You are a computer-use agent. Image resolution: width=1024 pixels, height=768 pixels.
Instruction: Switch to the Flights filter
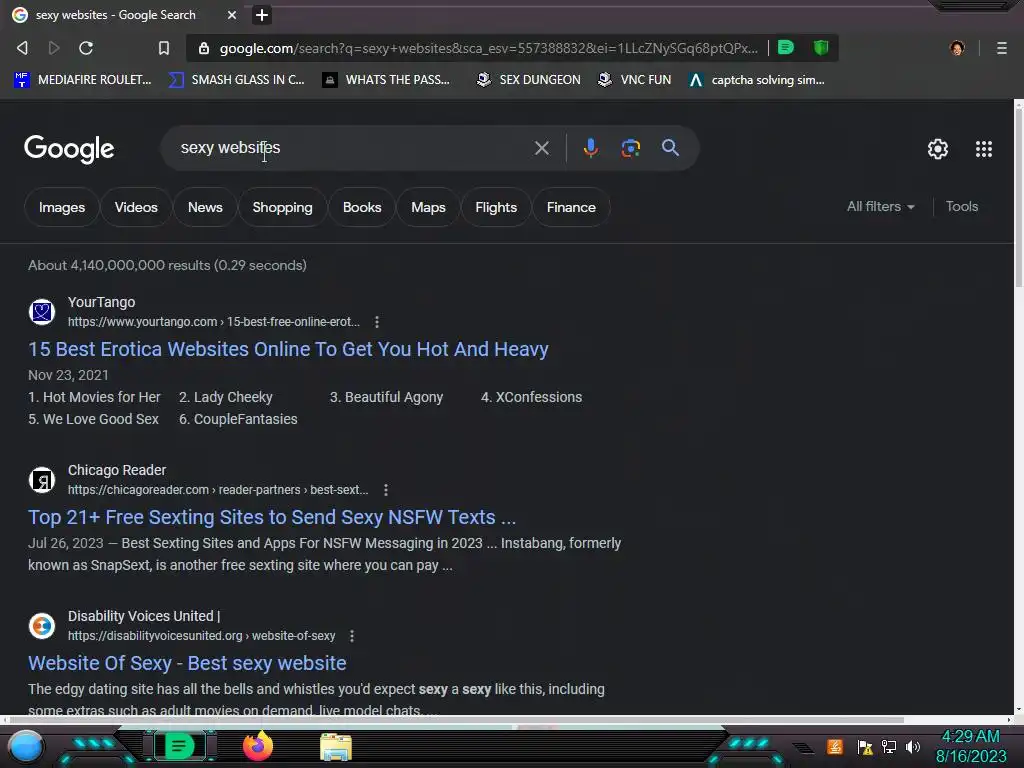click(x=496, y=207)
